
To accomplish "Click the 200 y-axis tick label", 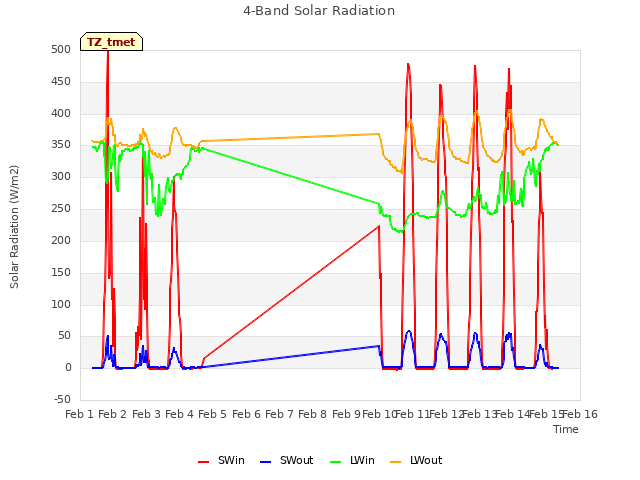I will point(61,240).
